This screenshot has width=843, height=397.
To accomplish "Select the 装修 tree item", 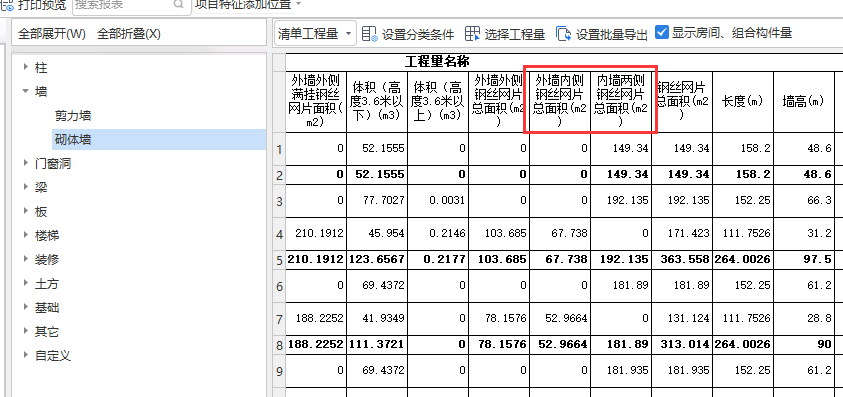I will point(47,260).
